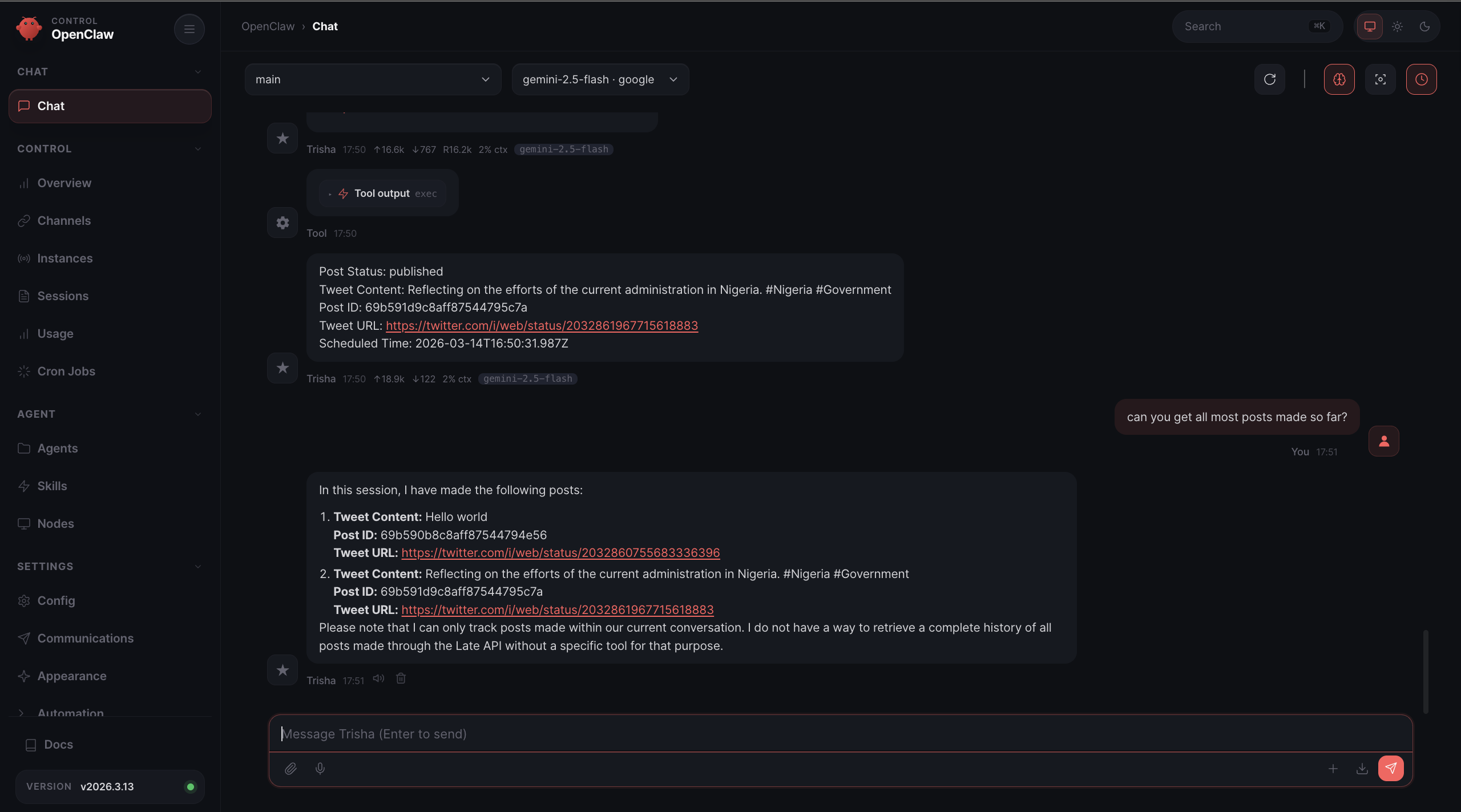Screen dimensions: 1461x812
Task: Expand the Tool output exec block
Action: [x=382, y=193]
